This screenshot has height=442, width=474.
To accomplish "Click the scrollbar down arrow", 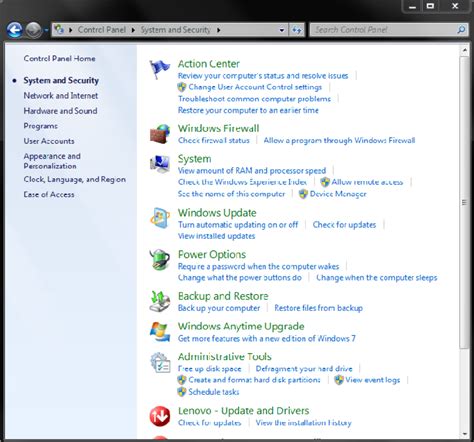I will click(x=465, y=434).
